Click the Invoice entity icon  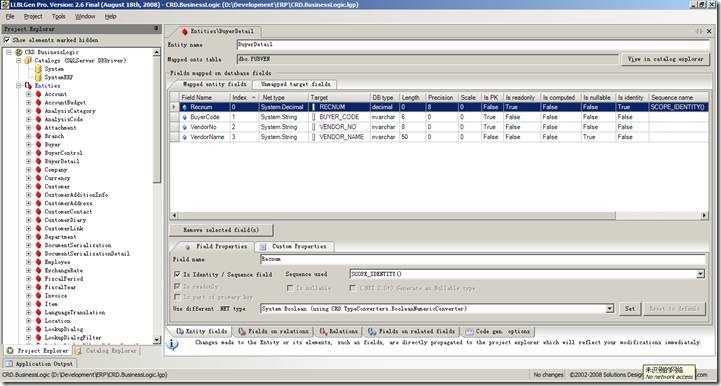[x=39, y=295]
